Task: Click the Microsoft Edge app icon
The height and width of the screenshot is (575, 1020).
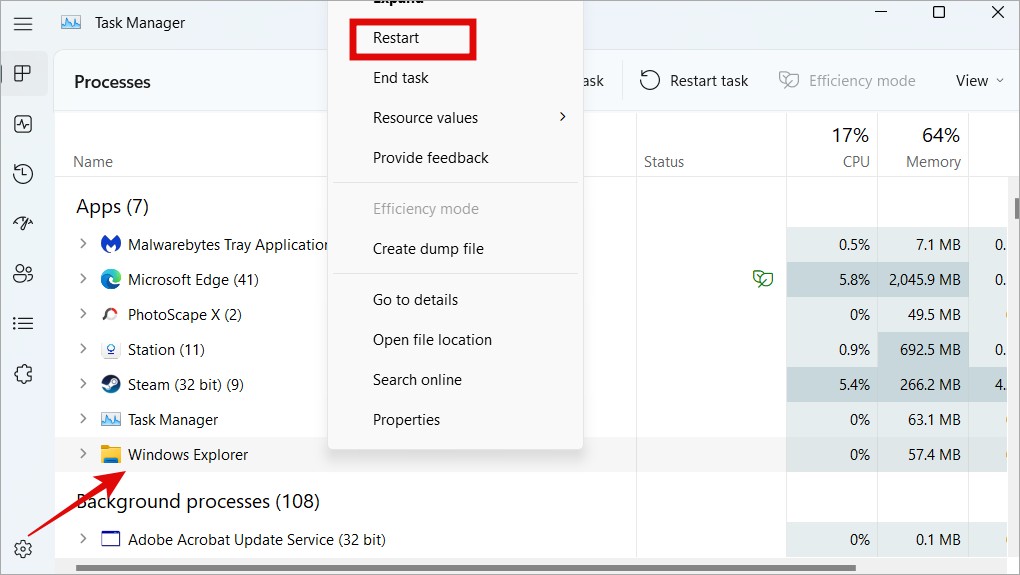Action: [x=111, y=280]
